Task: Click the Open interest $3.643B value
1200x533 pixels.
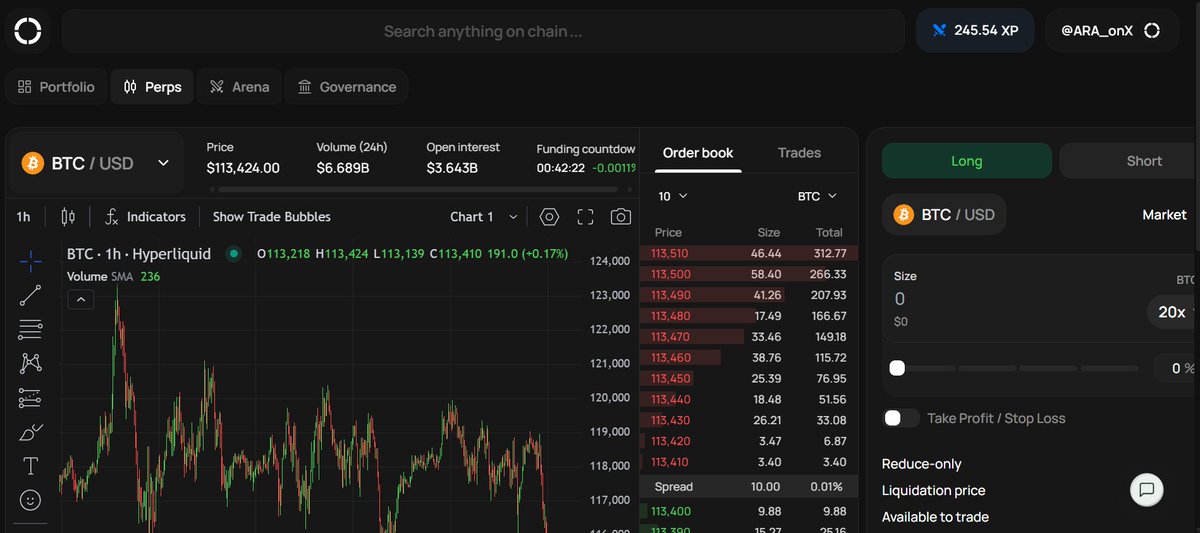Action: pyautogui.click(x=452, y=168)
